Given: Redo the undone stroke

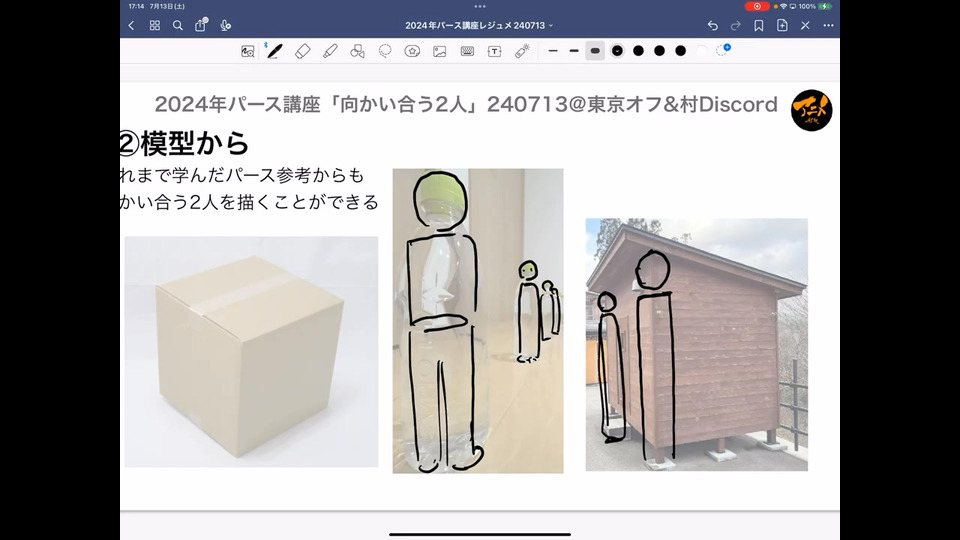Looking at the screenshot, I should (x=735, y=26).
